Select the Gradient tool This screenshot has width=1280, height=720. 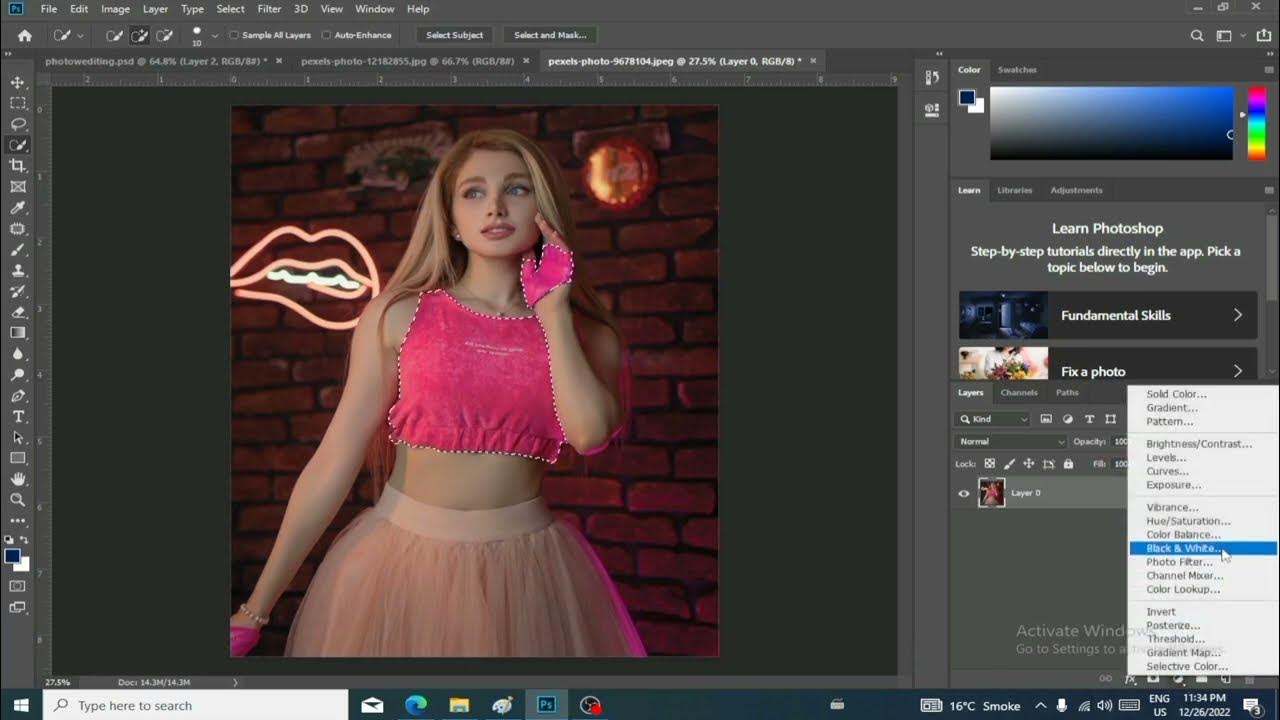[17, 333]
